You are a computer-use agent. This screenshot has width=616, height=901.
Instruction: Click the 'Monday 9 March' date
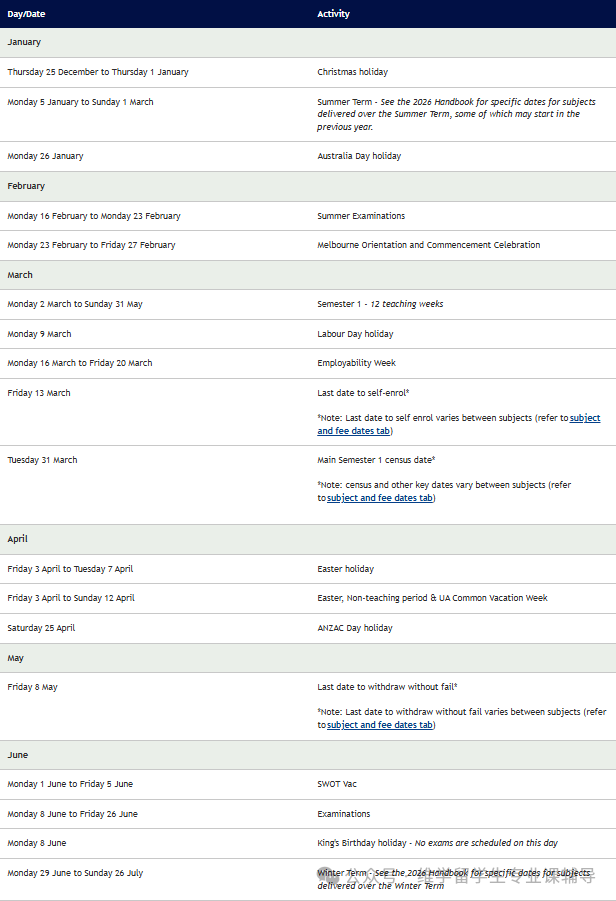(x=39, y=334)
